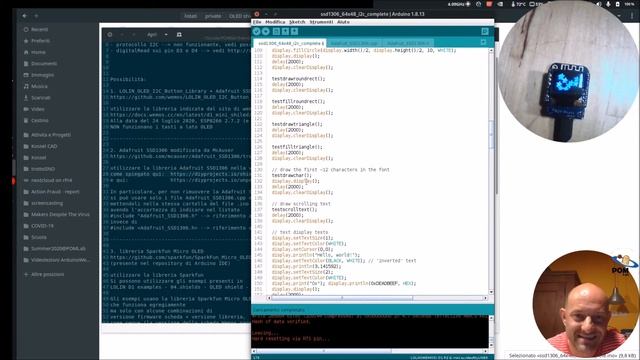Click the Arduino New sketch icon
Screen dimensions: 640x360
276,31
